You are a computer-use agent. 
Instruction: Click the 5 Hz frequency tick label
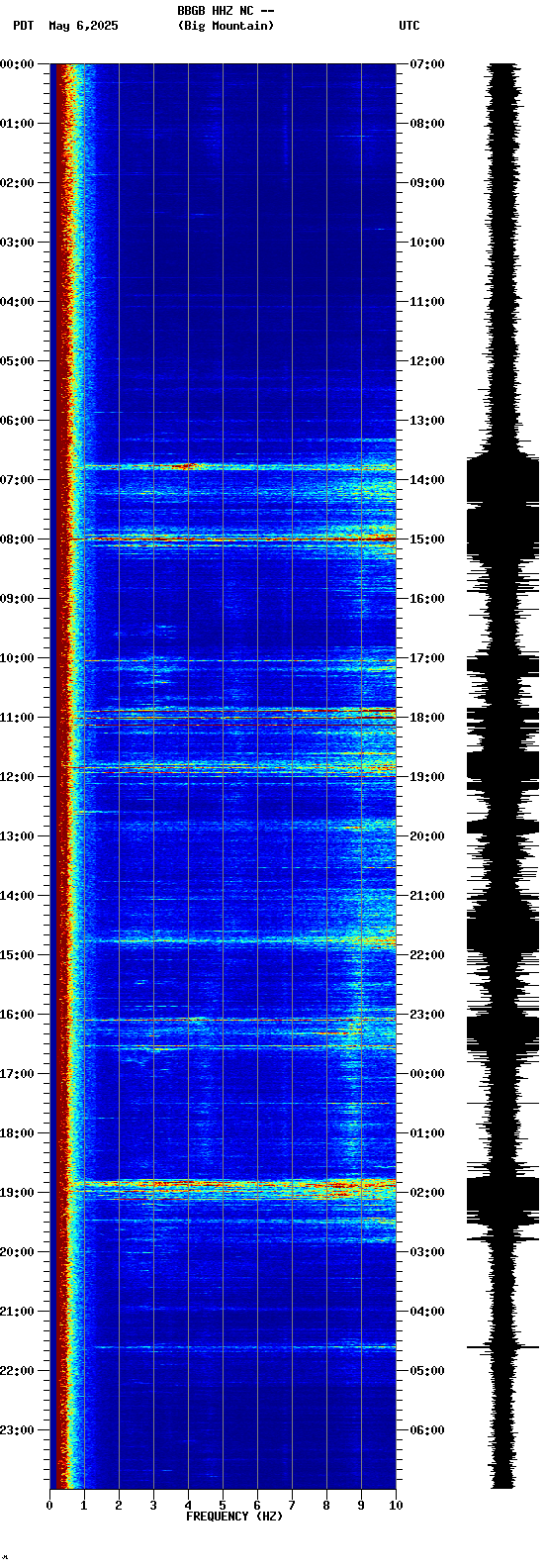click(223, 1506)
